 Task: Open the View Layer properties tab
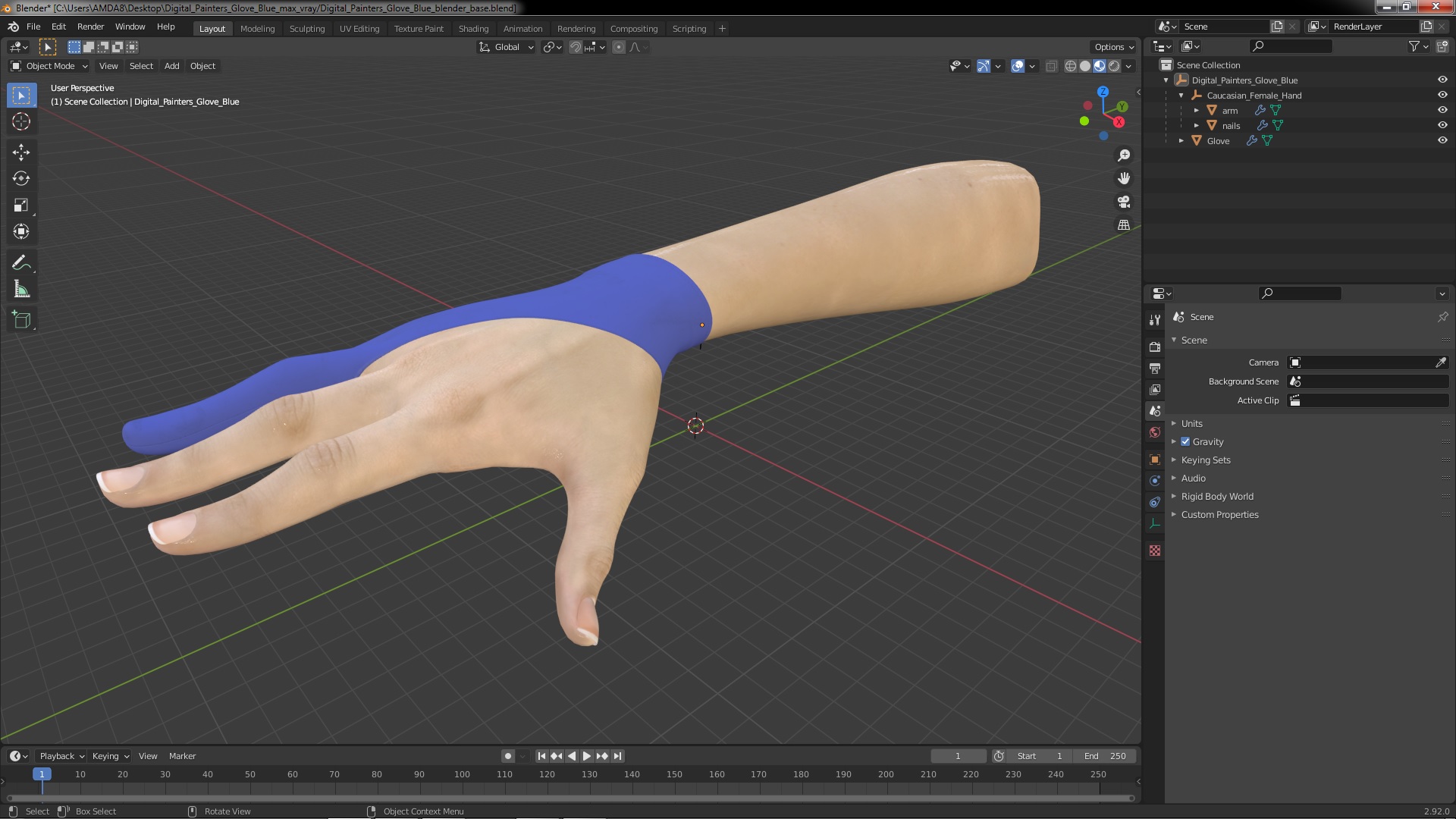tap(1154, 389)
